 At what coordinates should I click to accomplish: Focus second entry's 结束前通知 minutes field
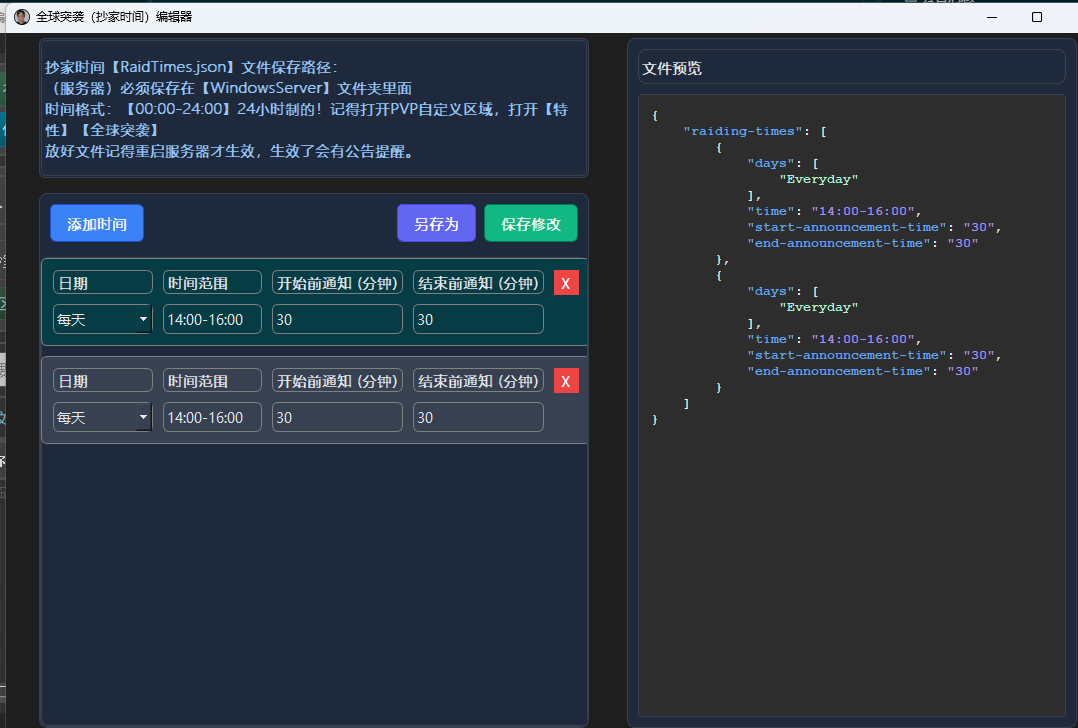coord(478,418)
